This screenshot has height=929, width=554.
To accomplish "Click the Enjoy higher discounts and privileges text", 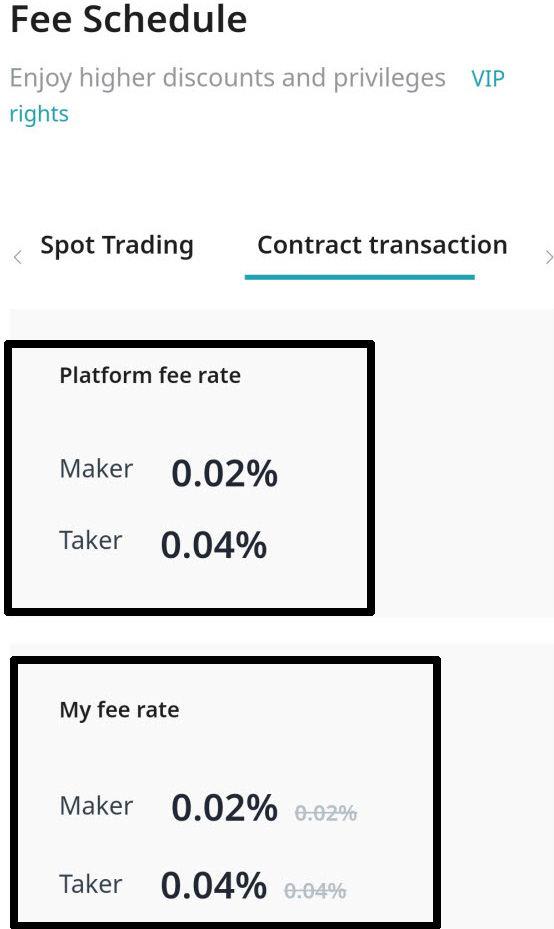I will [228, 78].
